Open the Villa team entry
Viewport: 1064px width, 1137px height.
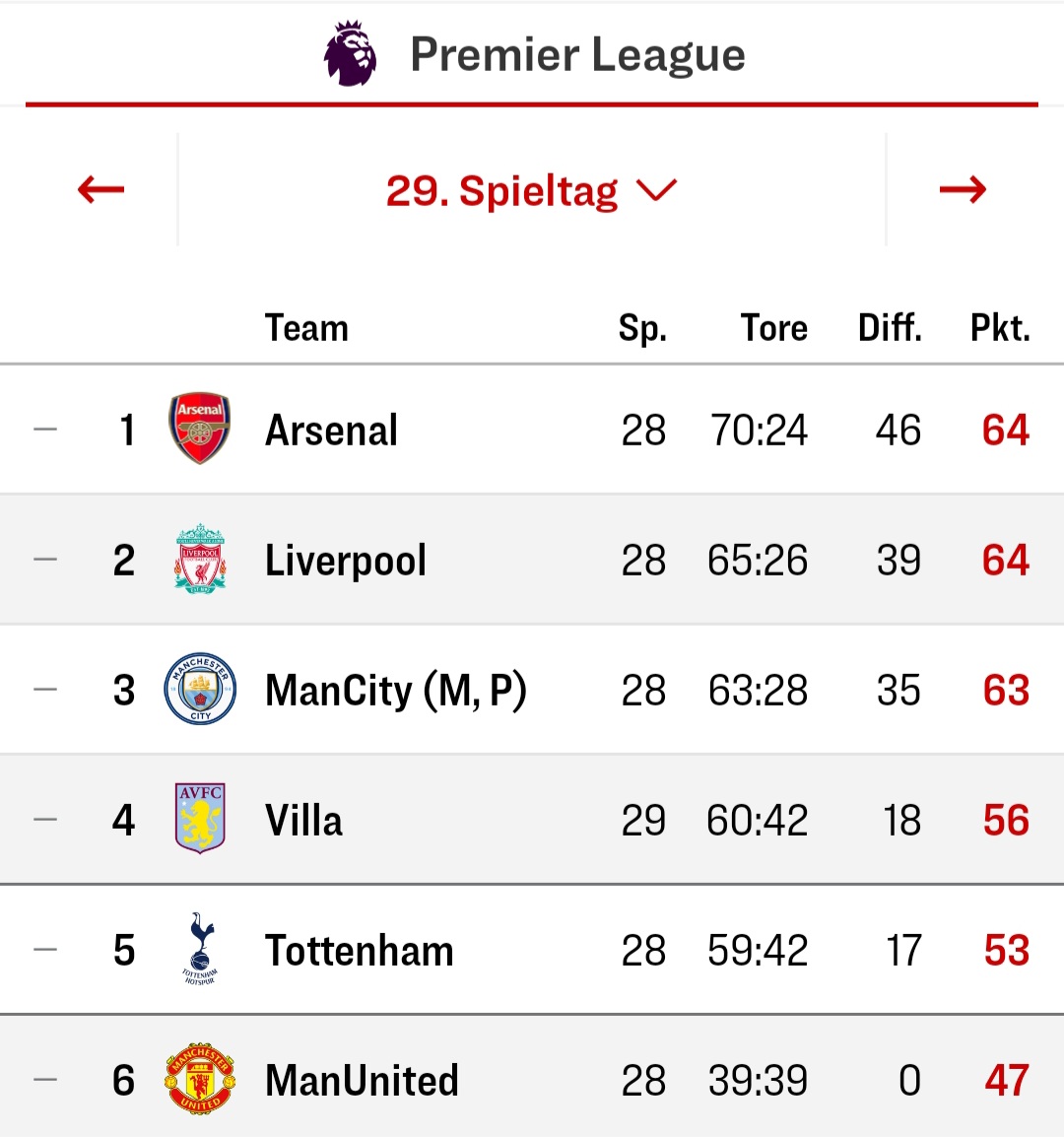[x=303, y=820]
